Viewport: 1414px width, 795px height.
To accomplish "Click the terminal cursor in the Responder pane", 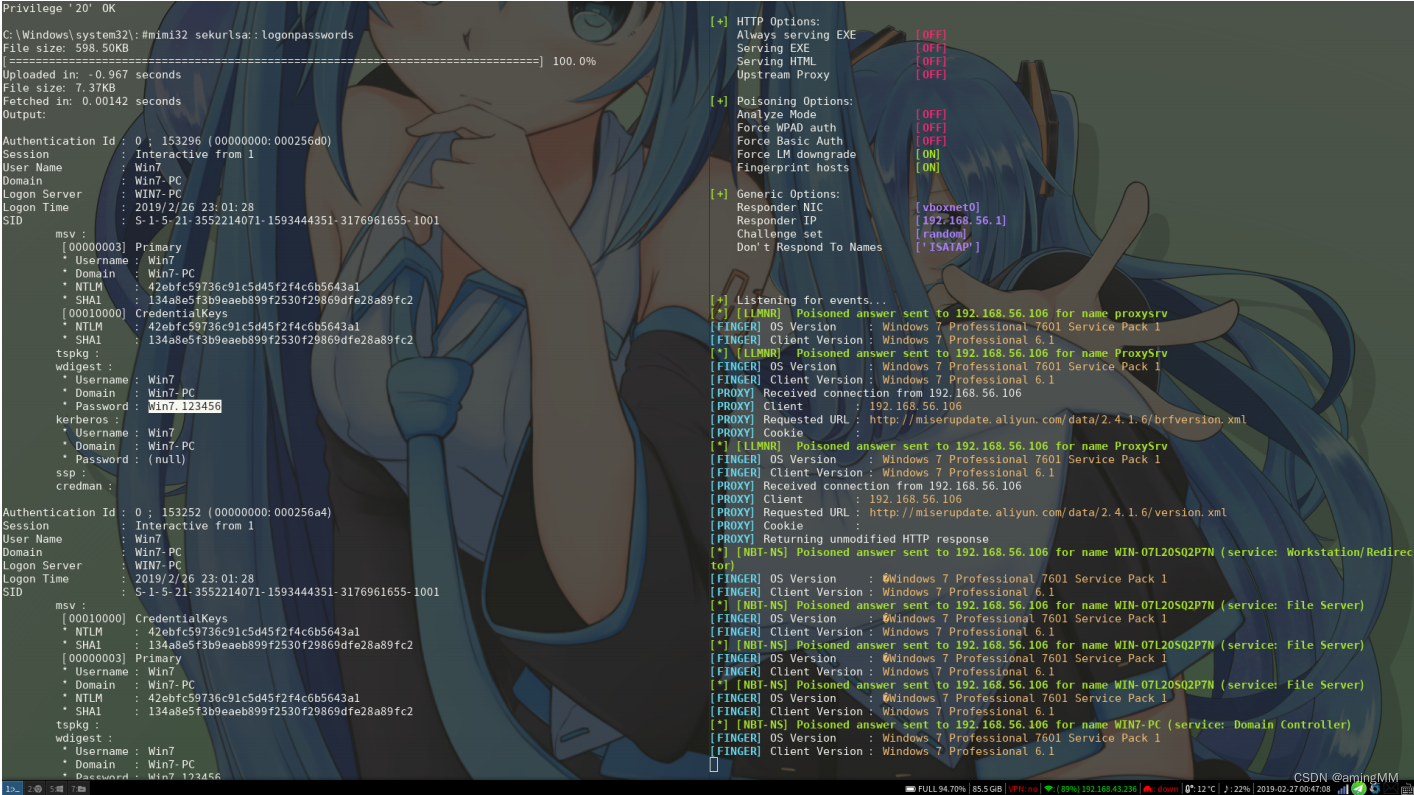I will (x=714, y=764).
